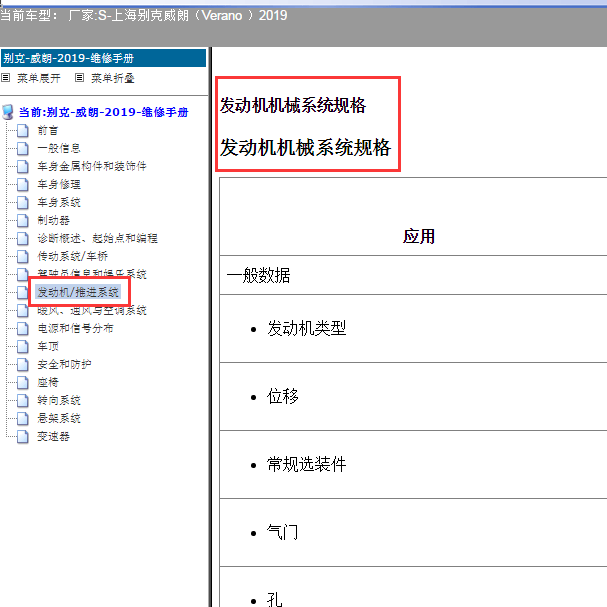Click the document icon beside 一般信息
The image size is (607, 607).
click(22, 148)
